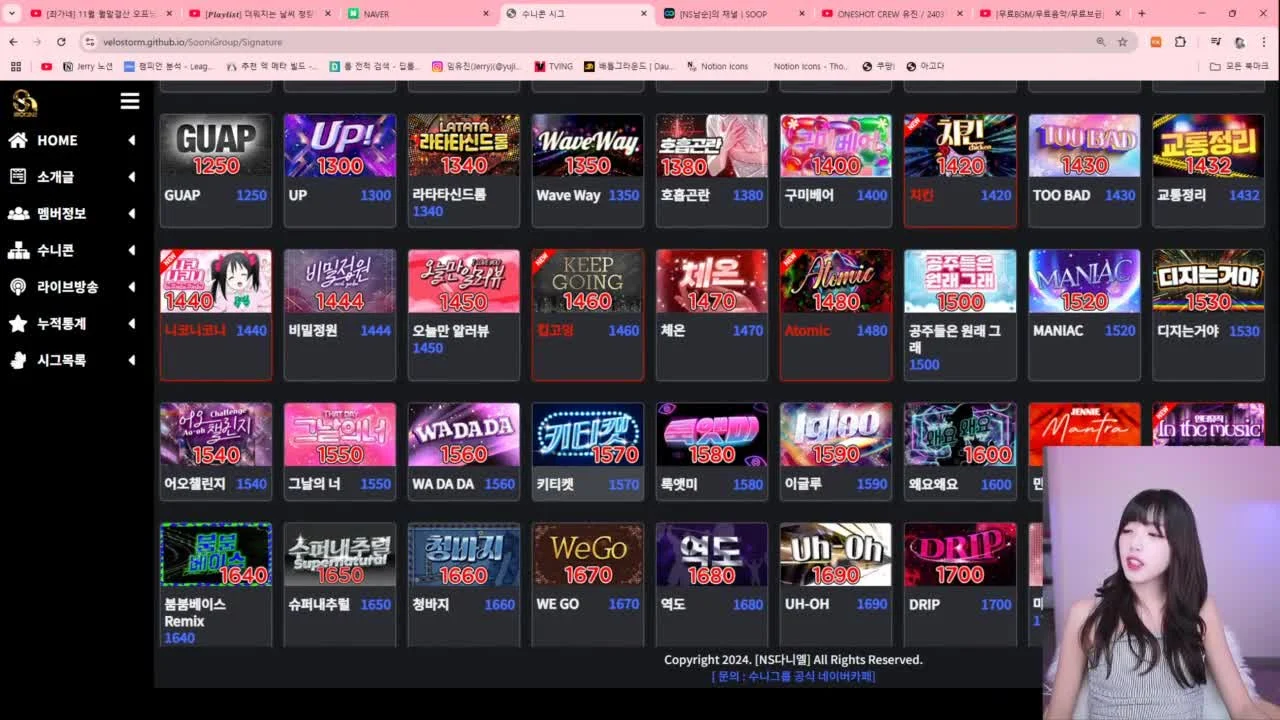Click the 누적통계 star icon
1280x720 pixels.
coord(18,323)
